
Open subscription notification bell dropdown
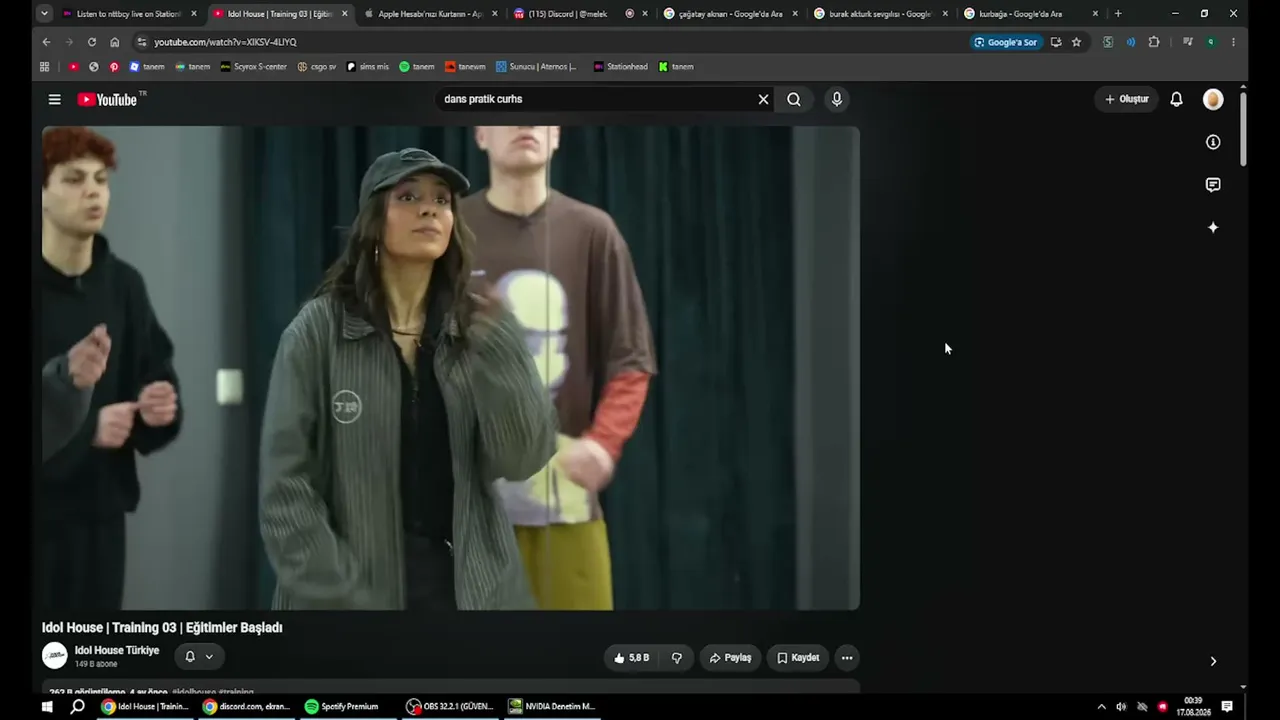tap(199, 657)
